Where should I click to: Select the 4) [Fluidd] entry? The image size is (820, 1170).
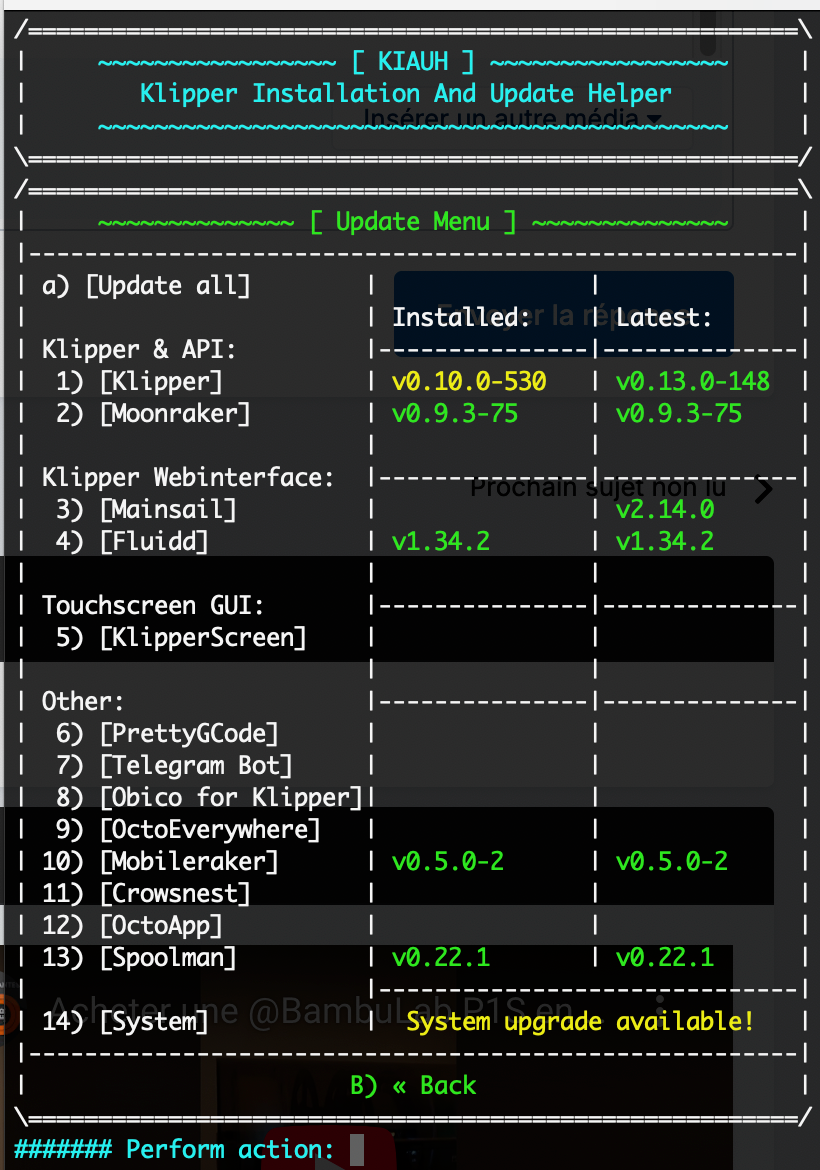pyautogui.click(x=132, y=541)
